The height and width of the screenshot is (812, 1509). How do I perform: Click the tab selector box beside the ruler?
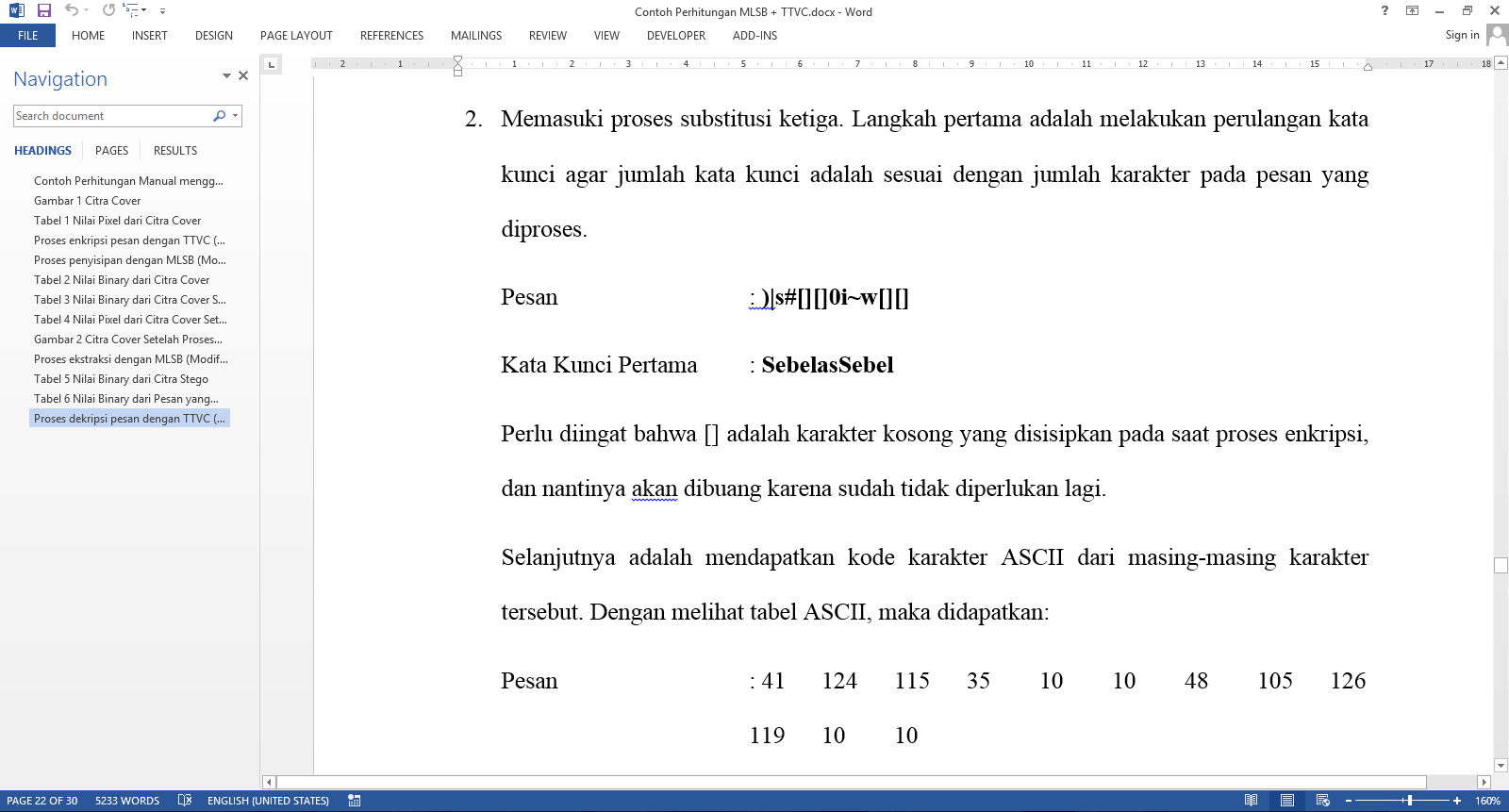272,64
